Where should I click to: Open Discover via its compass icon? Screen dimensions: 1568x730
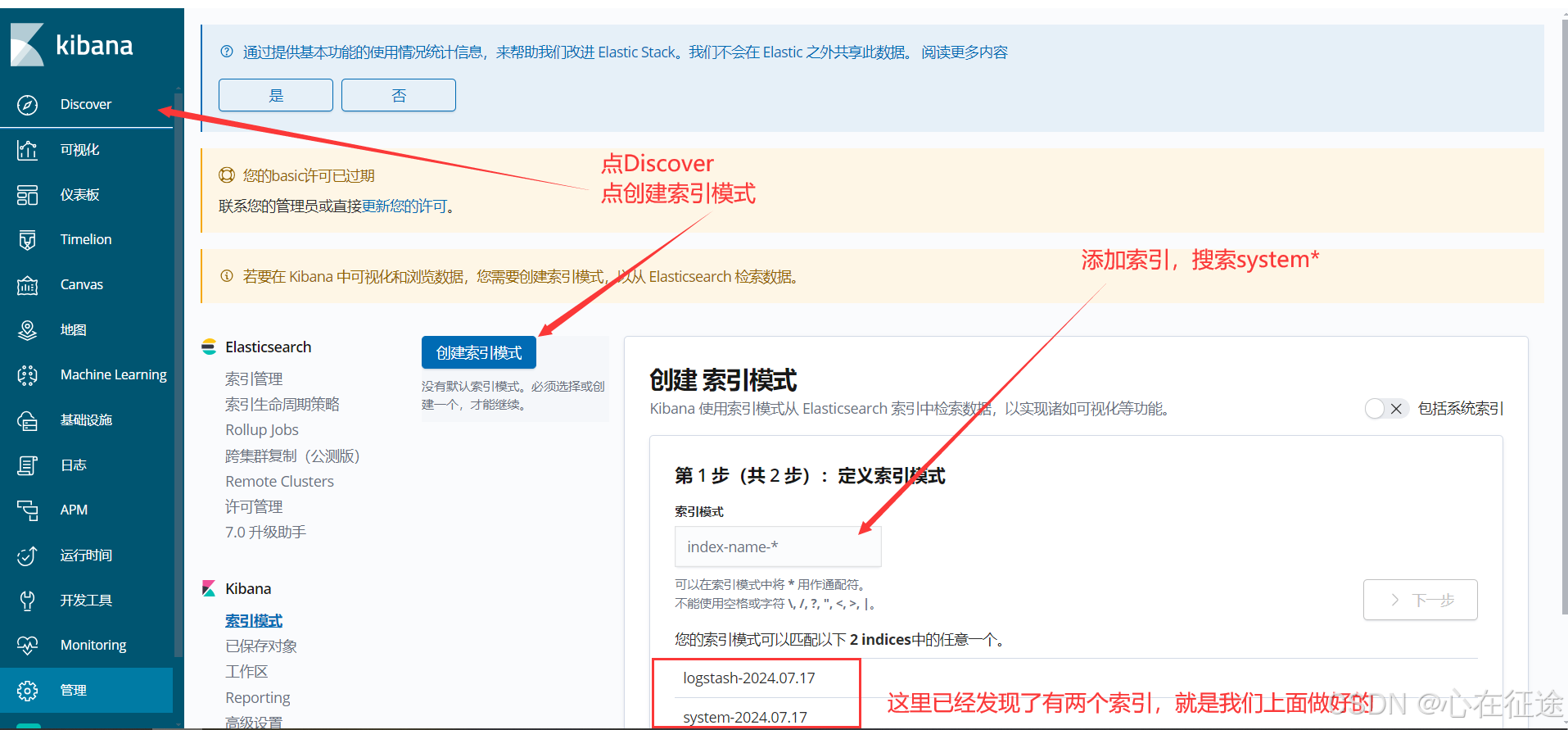27,105
